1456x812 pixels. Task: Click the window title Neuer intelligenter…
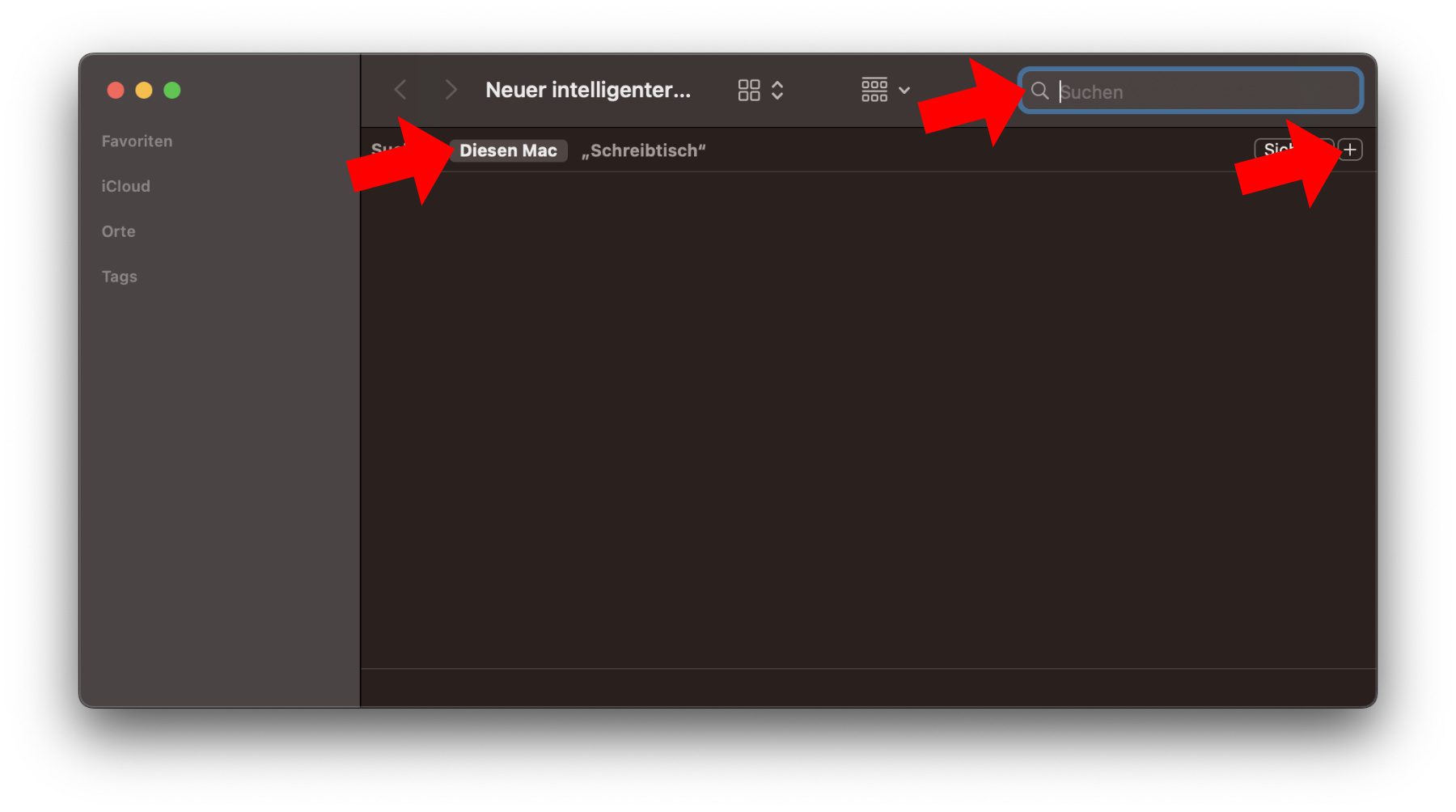point(587,90)
